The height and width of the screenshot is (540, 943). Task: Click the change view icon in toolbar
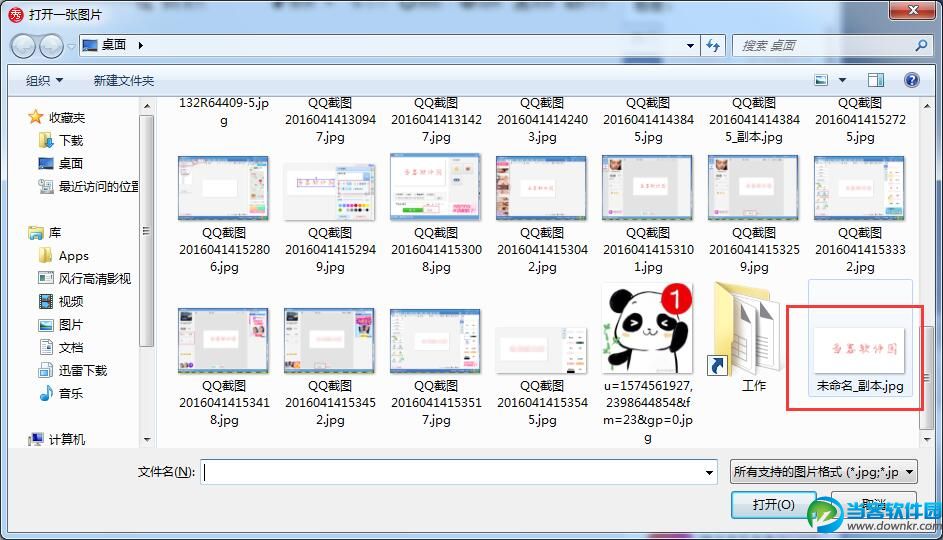point(822,80)
